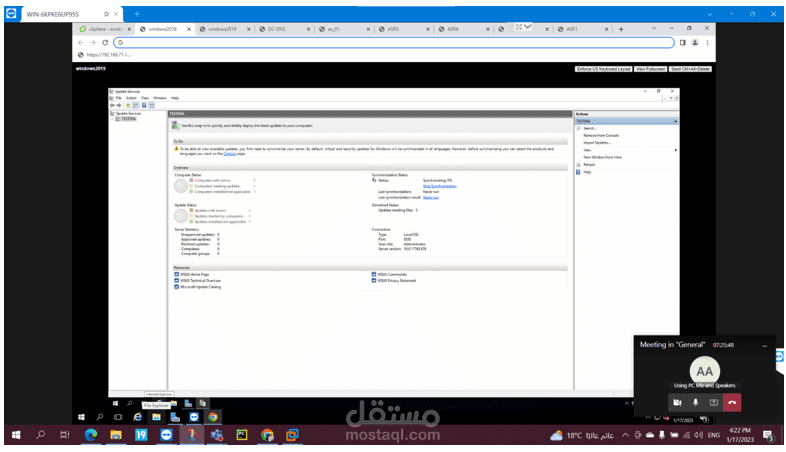The image size is (786, 452).
Task: Open Chrome in the remote session taskbar
Action: [213, 417]
